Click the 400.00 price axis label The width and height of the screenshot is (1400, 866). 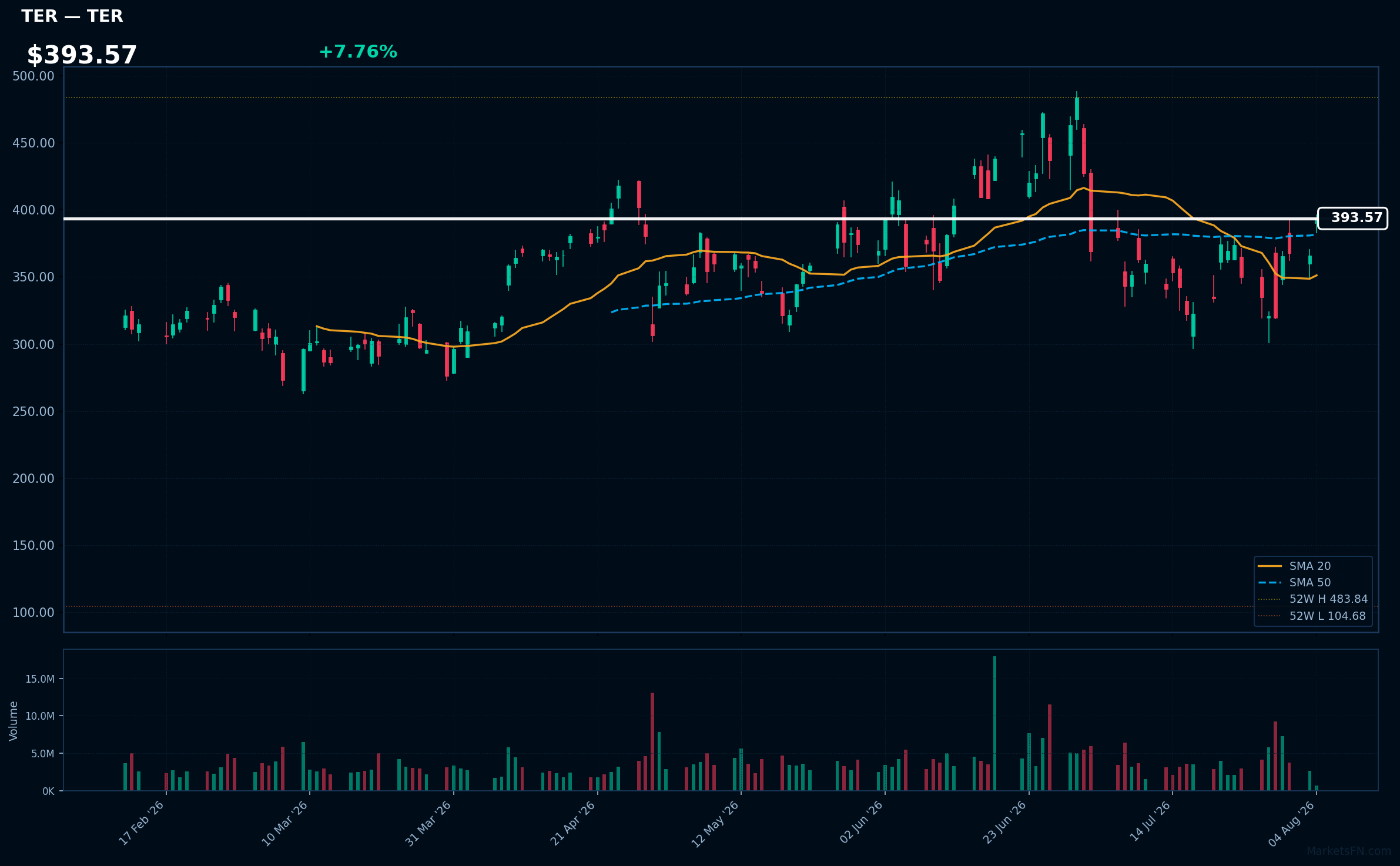34,210
